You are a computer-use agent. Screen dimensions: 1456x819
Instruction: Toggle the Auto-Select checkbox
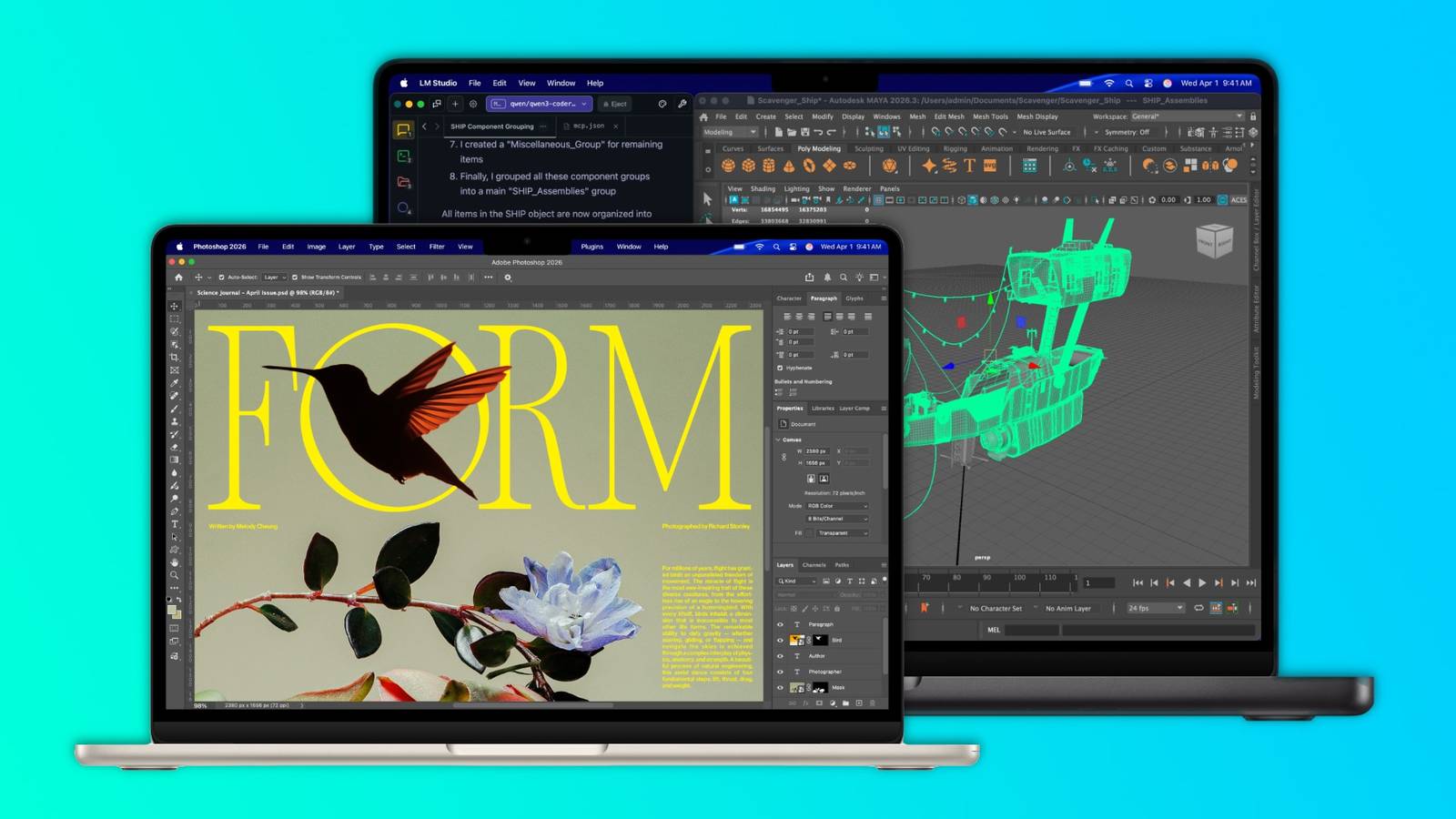(221, 278)
